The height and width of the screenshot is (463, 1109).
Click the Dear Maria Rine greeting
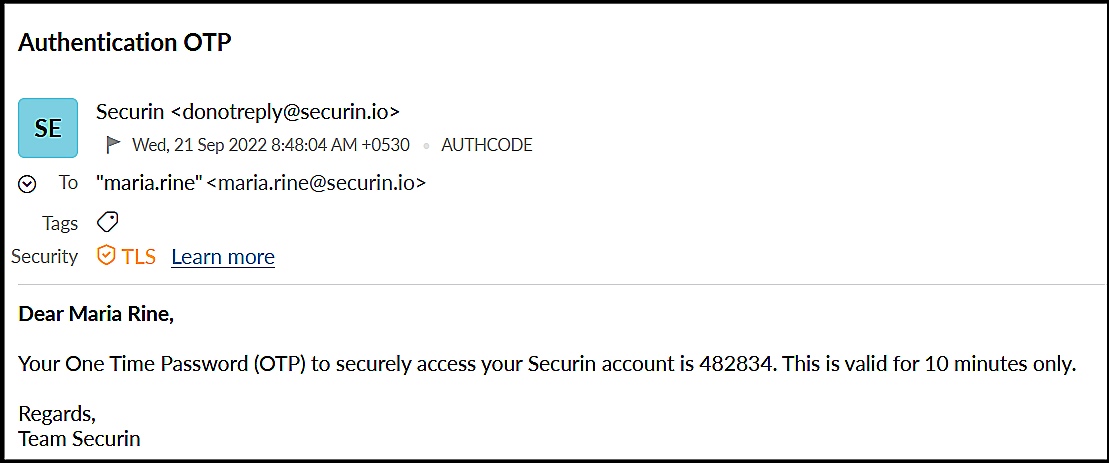click(x=96, y=315)
